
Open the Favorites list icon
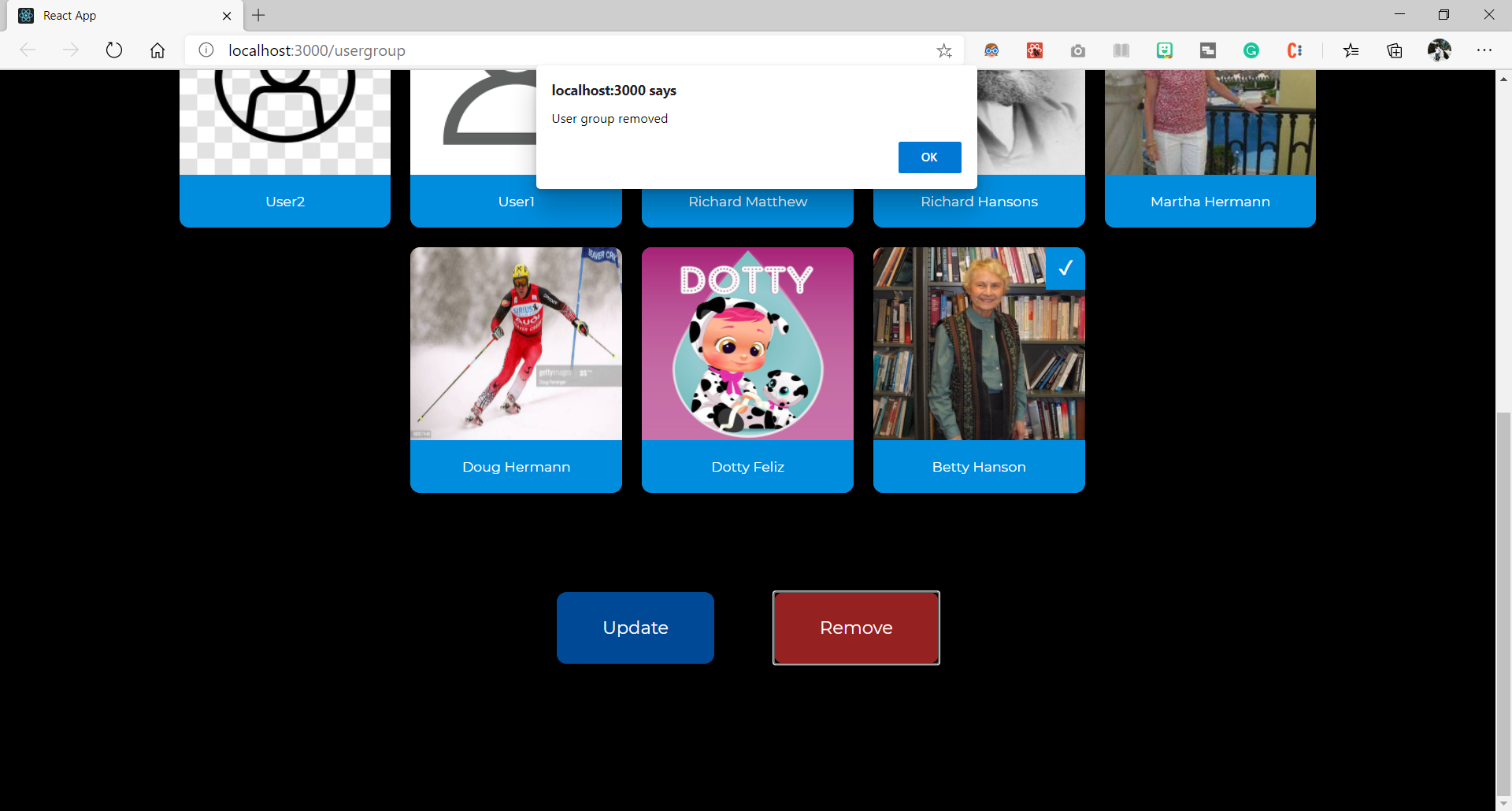click(x=1351, y=50)
